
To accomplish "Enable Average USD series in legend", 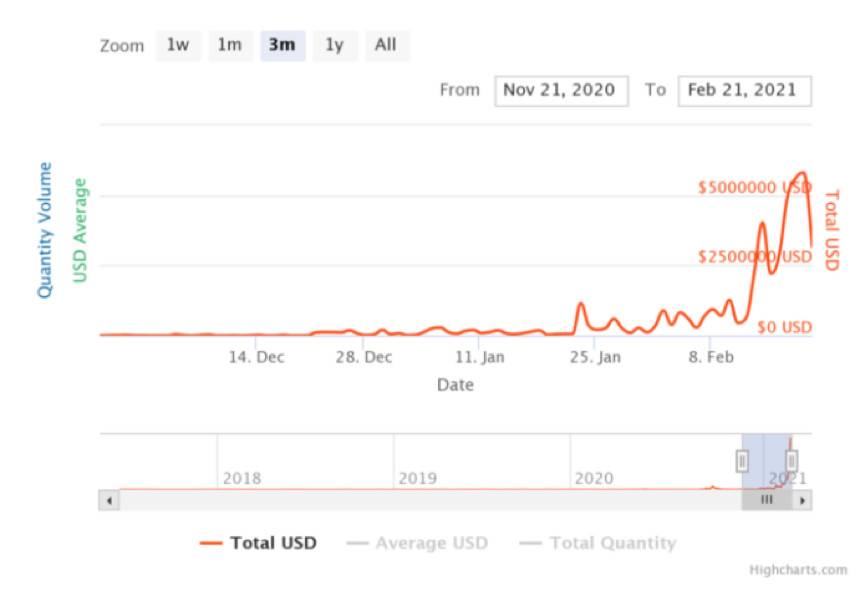I will (x=417, y=543).
